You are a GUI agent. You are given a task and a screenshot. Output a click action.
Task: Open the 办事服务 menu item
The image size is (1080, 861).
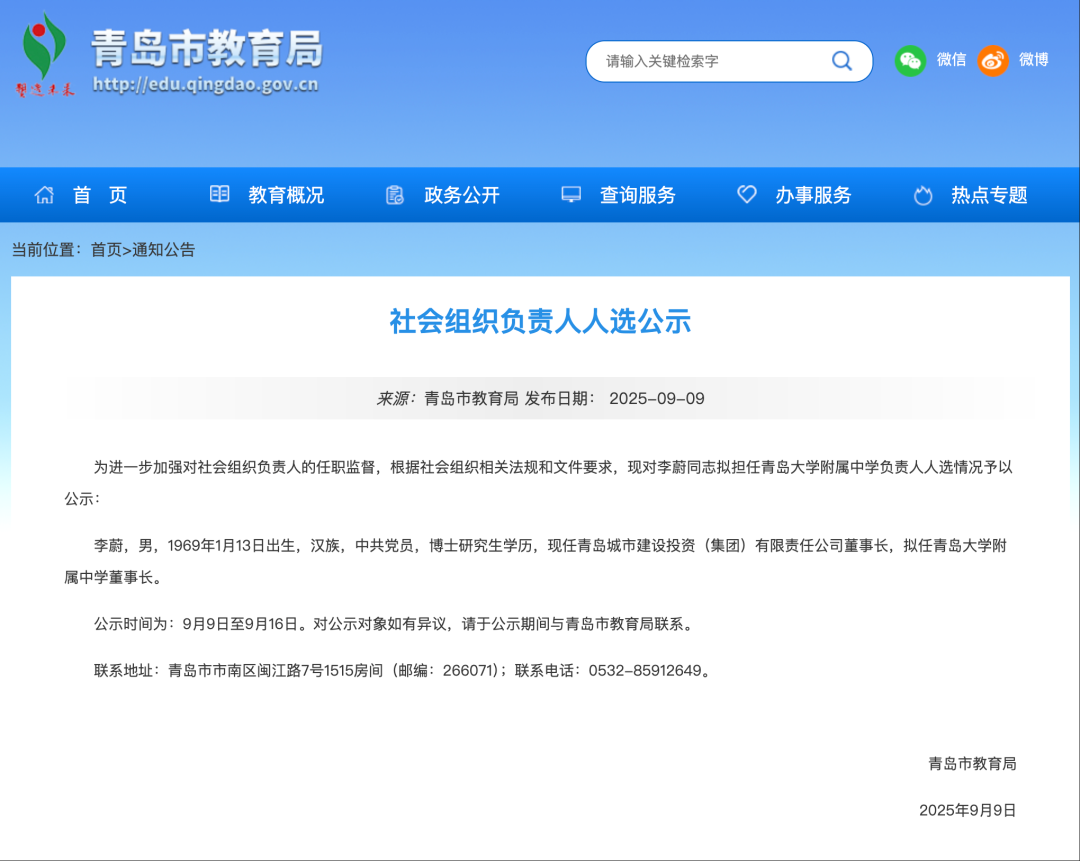(x=813, y=195)
